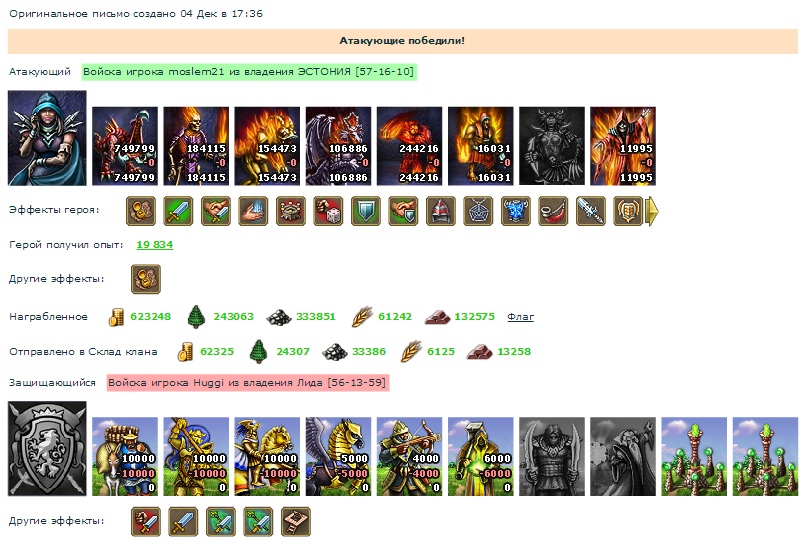This screenshot has height=554, width=807.
Task: Select the red horn hero effect icon
Action: [553, 211]
